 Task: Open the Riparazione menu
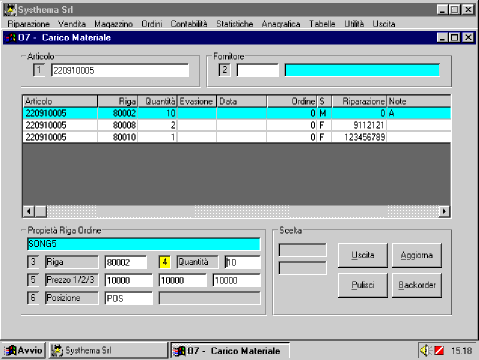[28, 24]
